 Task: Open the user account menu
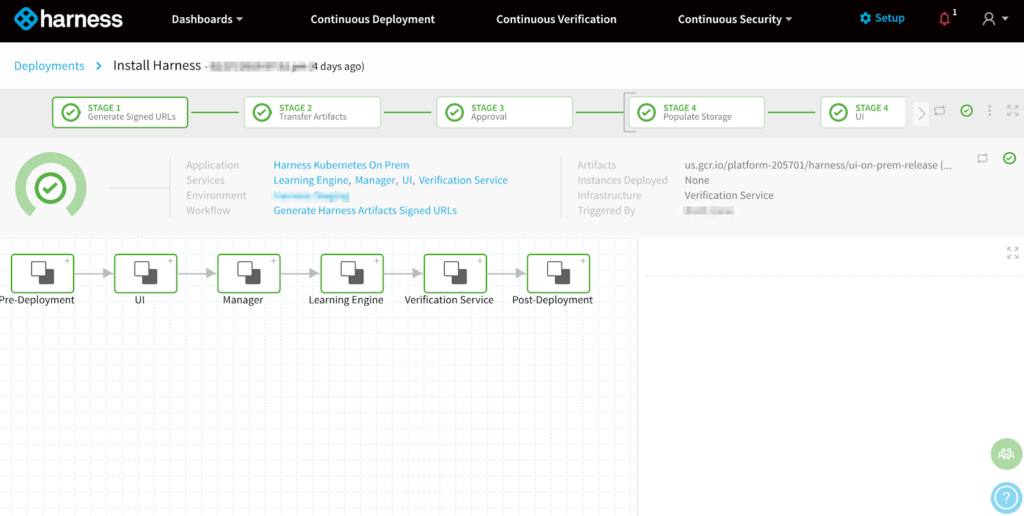click(x=995, y=19)
